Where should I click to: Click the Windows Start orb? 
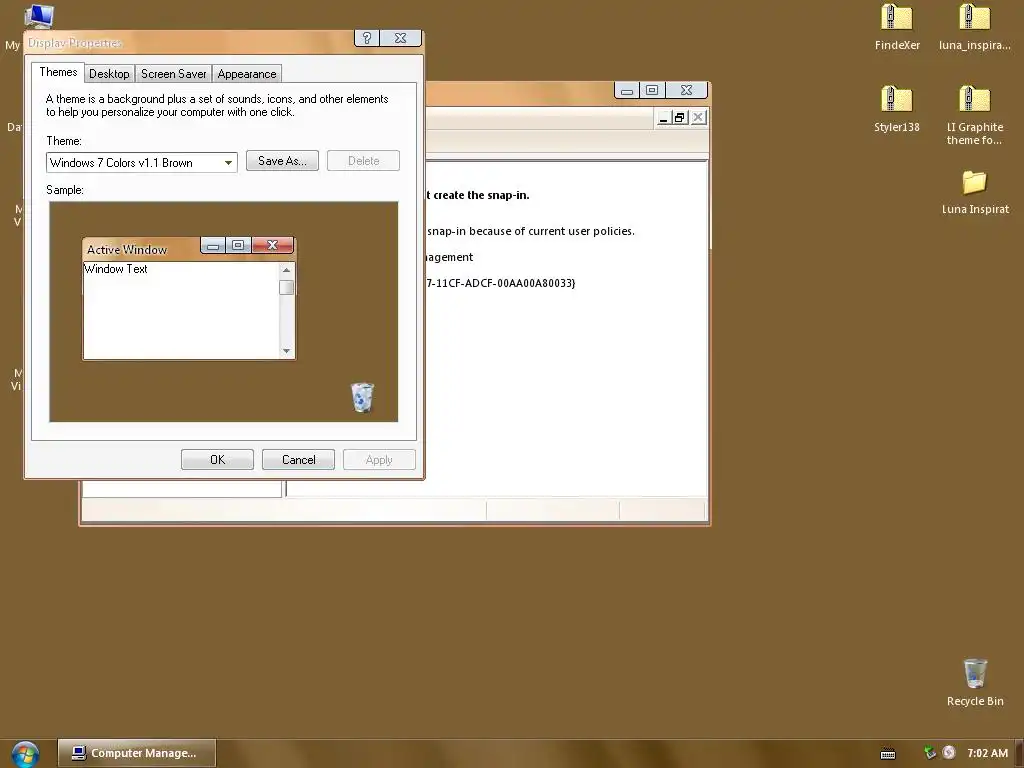(25, 754)
